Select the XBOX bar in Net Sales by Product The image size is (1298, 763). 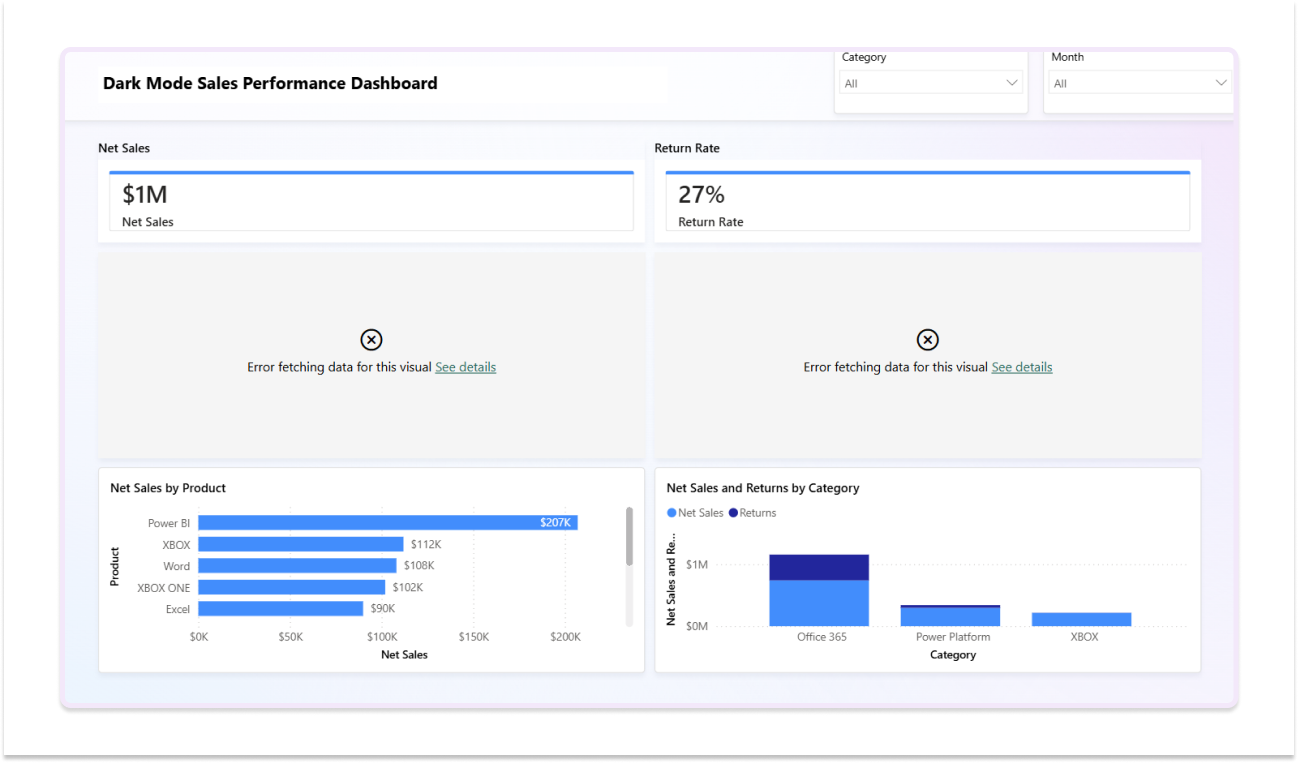point(301,544)
